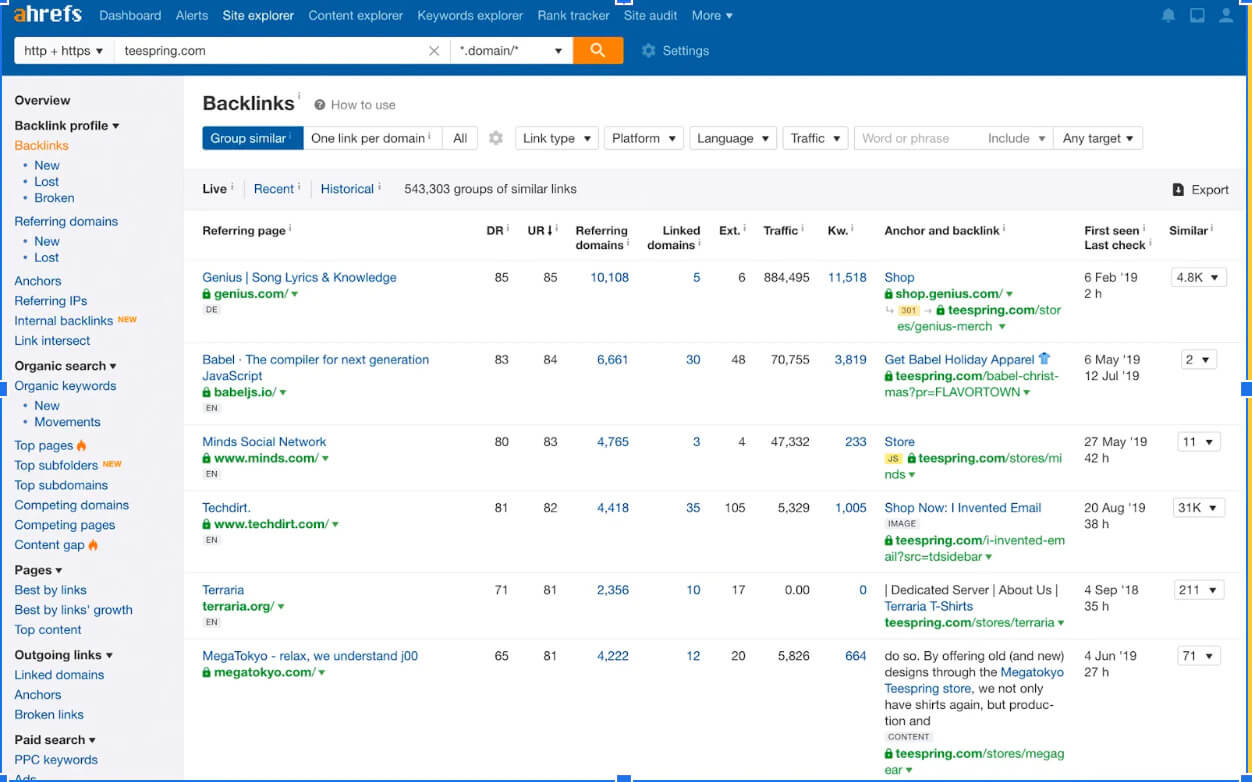This screenshot has width=1252, height=782.
Task: Open the Ahrefs logo home link
Action: pyautogui.click(x=48, y=14)
